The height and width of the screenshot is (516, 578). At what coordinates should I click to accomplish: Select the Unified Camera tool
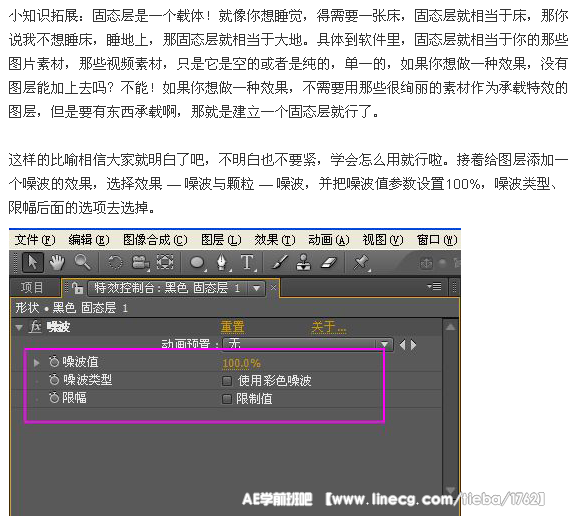tap(141, 263)
